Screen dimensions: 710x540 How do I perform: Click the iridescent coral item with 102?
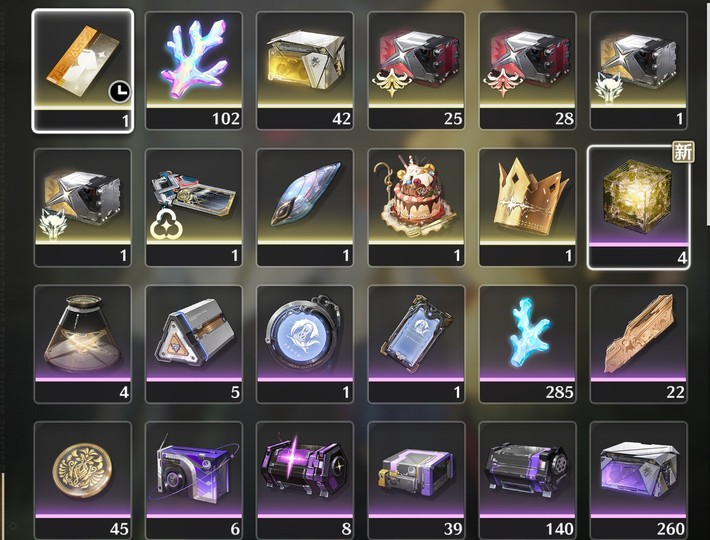[x=194, y=71]
